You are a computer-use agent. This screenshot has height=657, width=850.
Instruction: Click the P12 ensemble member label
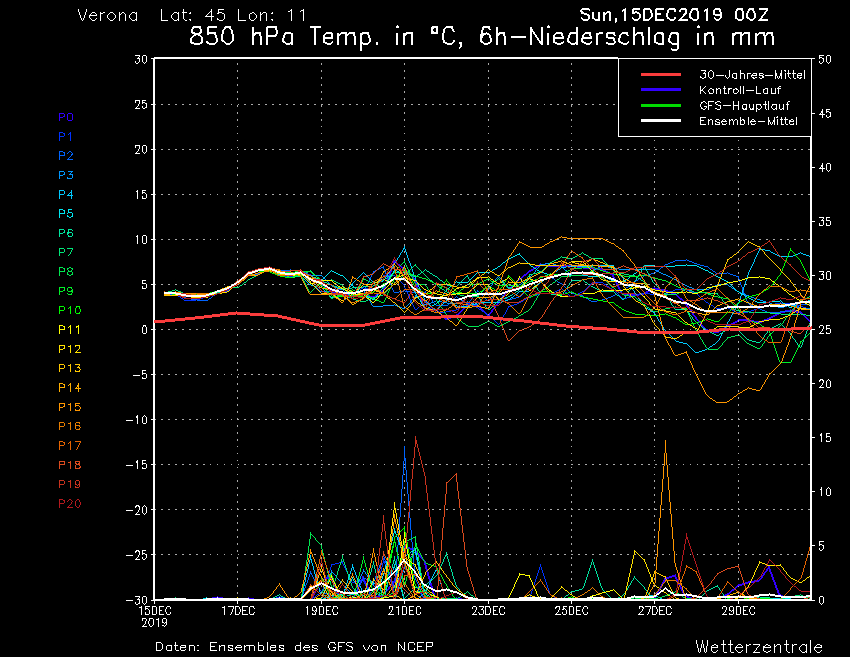coord(70,349)
